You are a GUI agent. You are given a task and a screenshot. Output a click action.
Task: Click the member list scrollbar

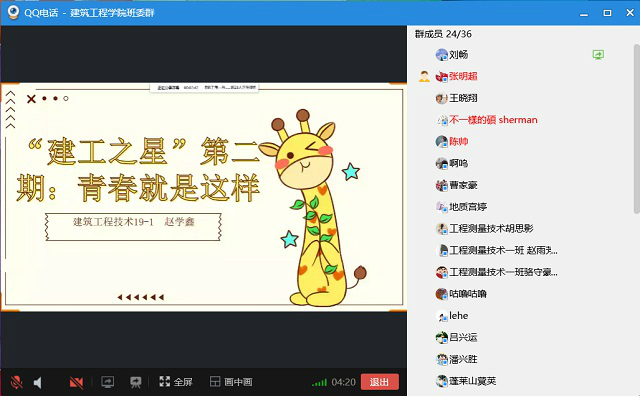tap(636, 129)
